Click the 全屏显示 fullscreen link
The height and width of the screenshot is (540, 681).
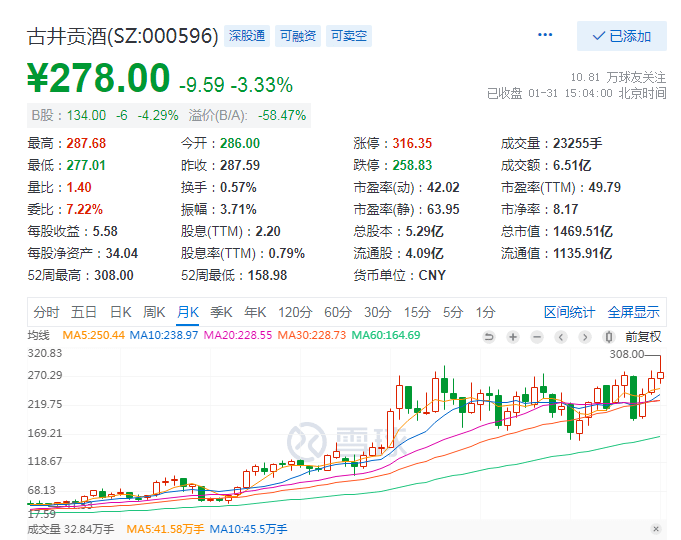(x=634, y=312)
